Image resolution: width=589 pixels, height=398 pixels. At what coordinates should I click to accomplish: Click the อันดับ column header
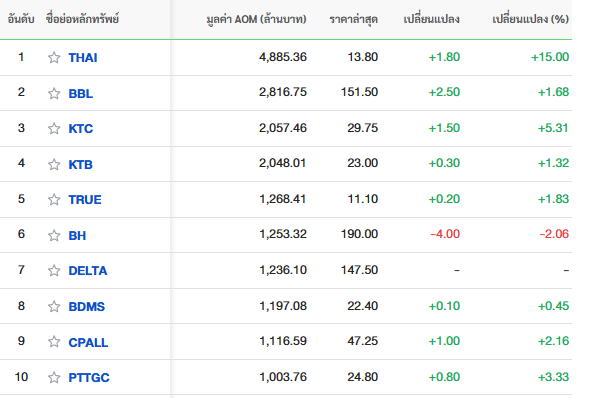21,19
